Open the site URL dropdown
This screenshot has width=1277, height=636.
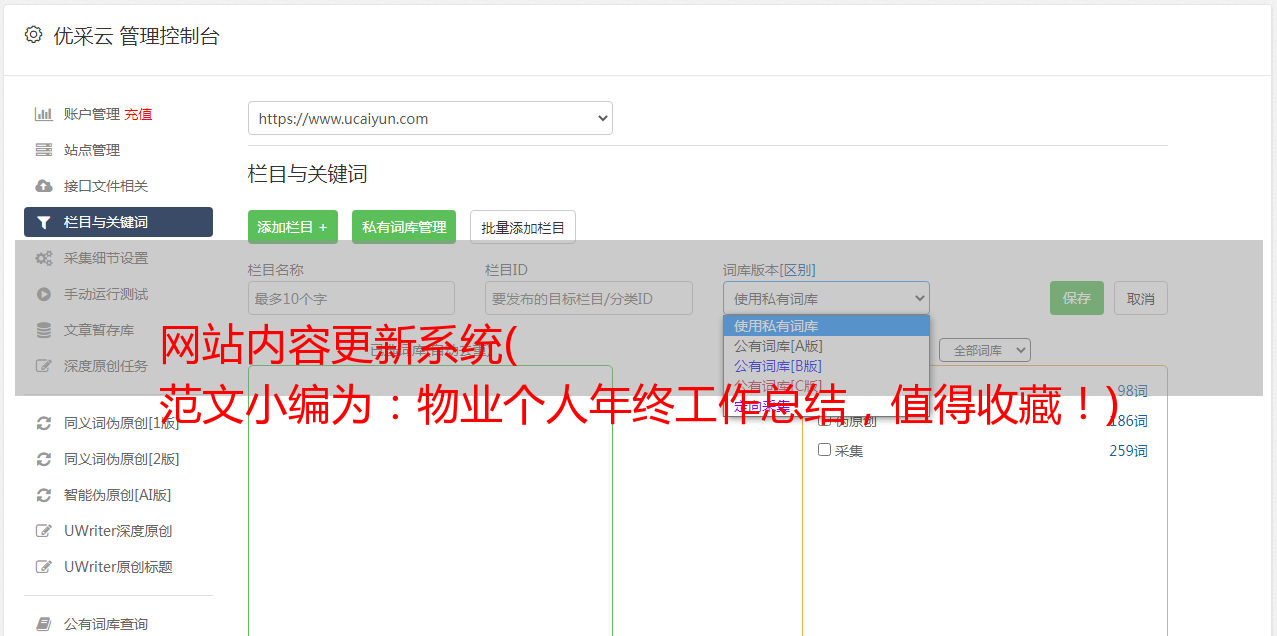click(x=430, y=118)
